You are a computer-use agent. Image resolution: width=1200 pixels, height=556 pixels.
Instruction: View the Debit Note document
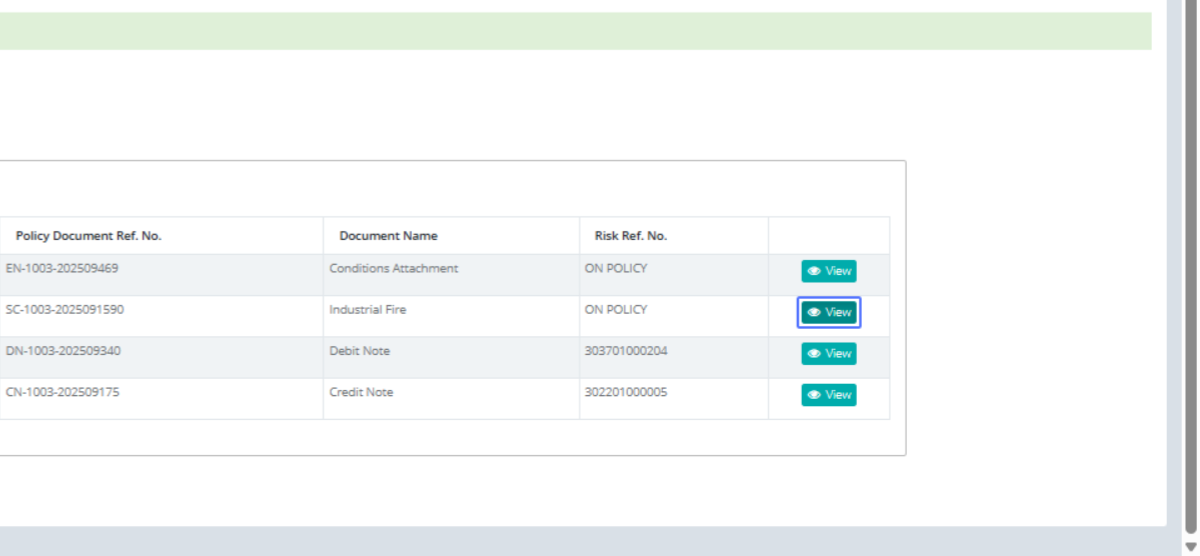click(828, 354)
